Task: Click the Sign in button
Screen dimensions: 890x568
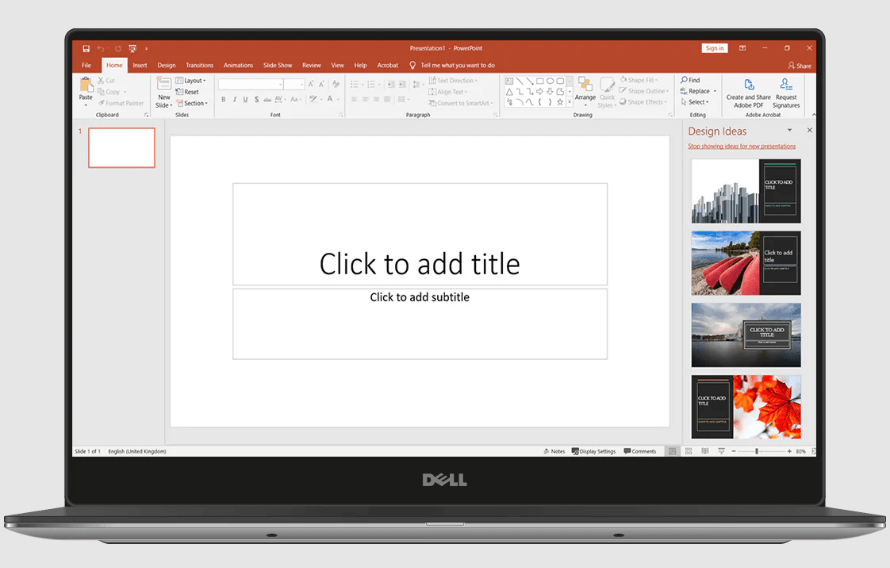Action: click(x=715, y=48)
